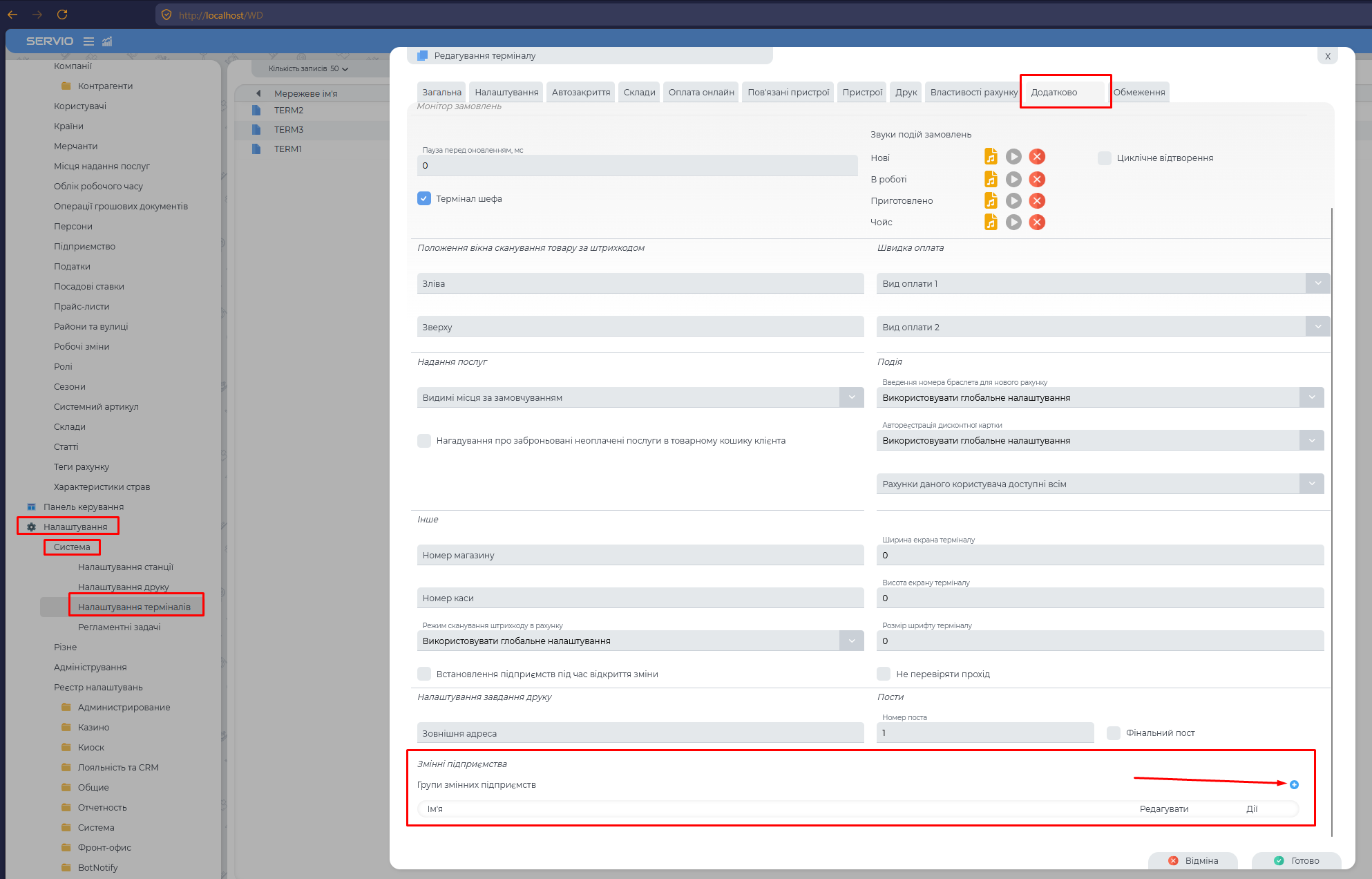Open Видимі місця за замовчуванням dropdown
Image resolution: width=1372 pixels, height=879 pixels.
pyautogui.click(x=851, y=397)
